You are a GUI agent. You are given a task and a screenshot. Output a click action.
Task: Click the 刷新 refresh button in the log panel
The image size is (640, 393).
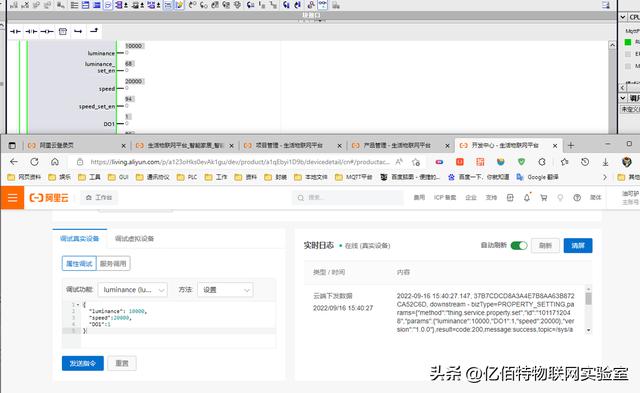click(545, 245)
